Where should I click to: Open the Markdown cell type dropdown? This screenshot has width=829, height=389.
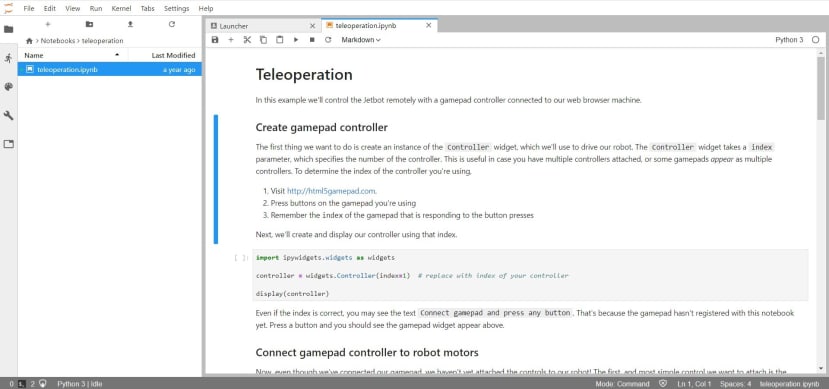point(361,40)
